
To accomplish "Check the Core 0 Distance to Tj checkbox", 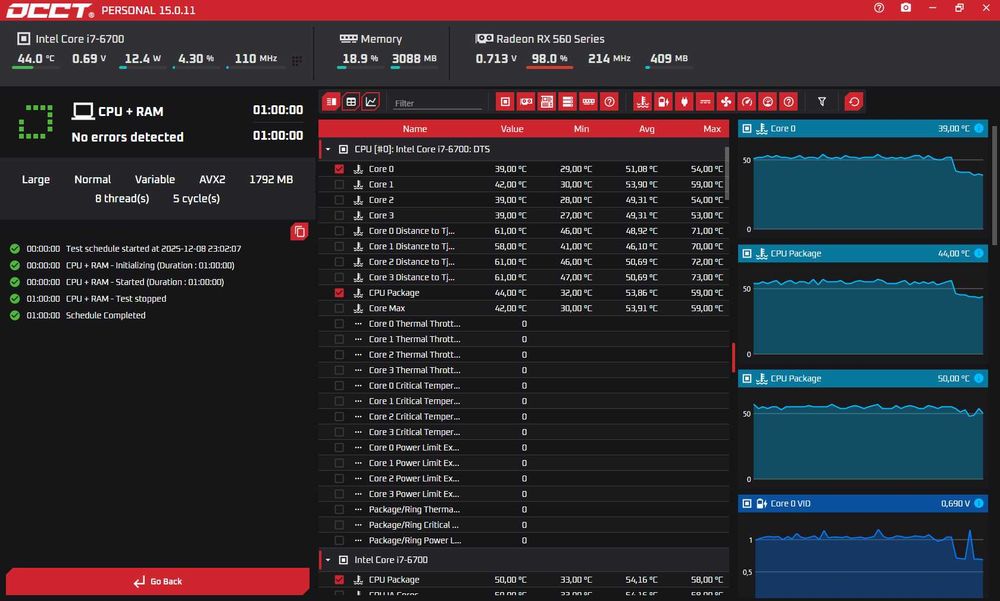I will point(339,231).
